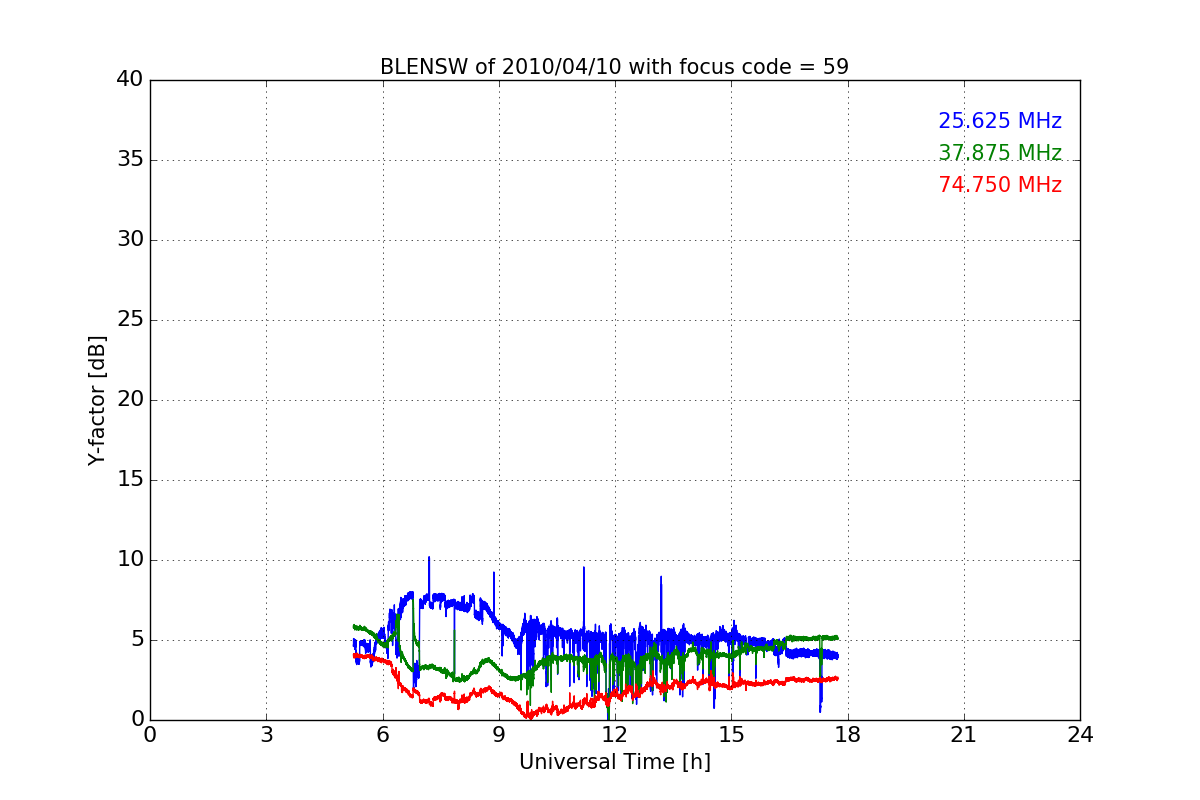Click the plot title BLENSW of 2010/04/10
The width and height of the screenshot is (1200, 800).
pyautogui.click(x=614, y=67)
